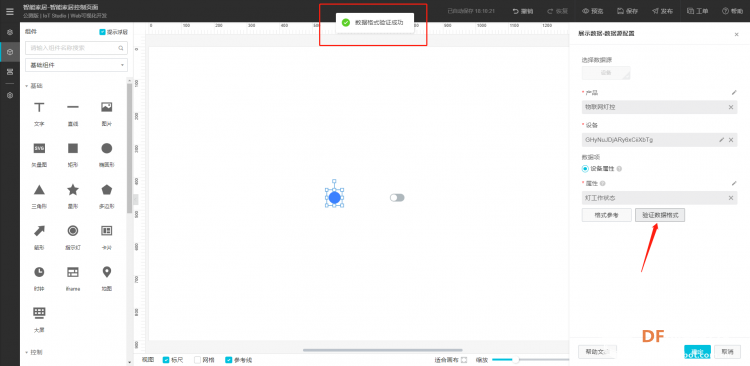Select the 文字 text component
Image resolution: width=750 pixels, height=366 pixels.
tap(39, 113)
